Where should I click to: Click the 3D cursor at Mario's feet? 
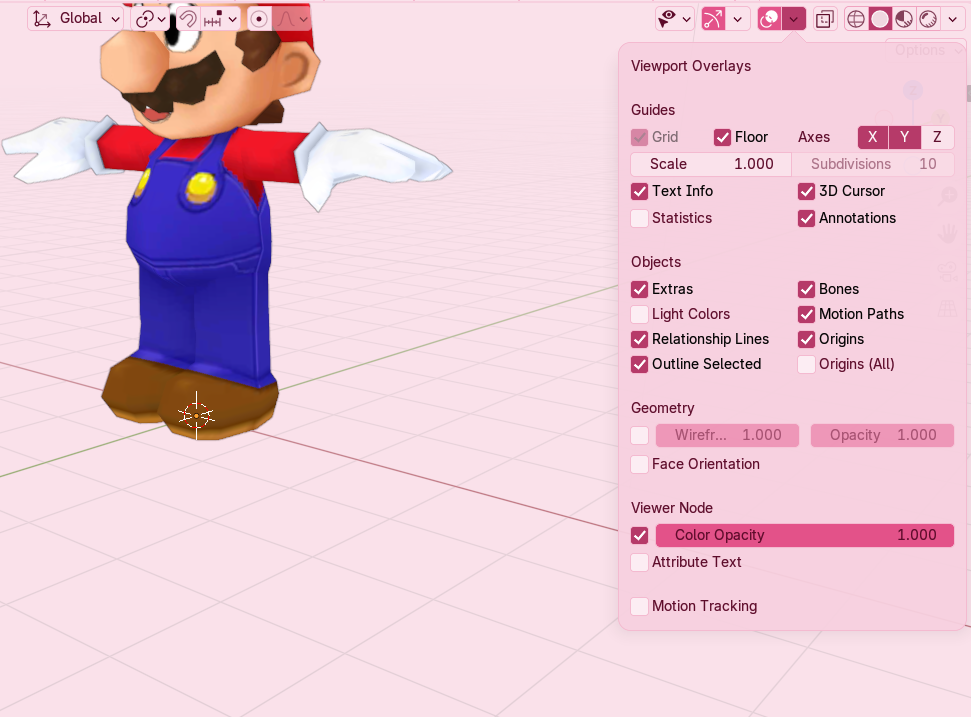(196, 415)
